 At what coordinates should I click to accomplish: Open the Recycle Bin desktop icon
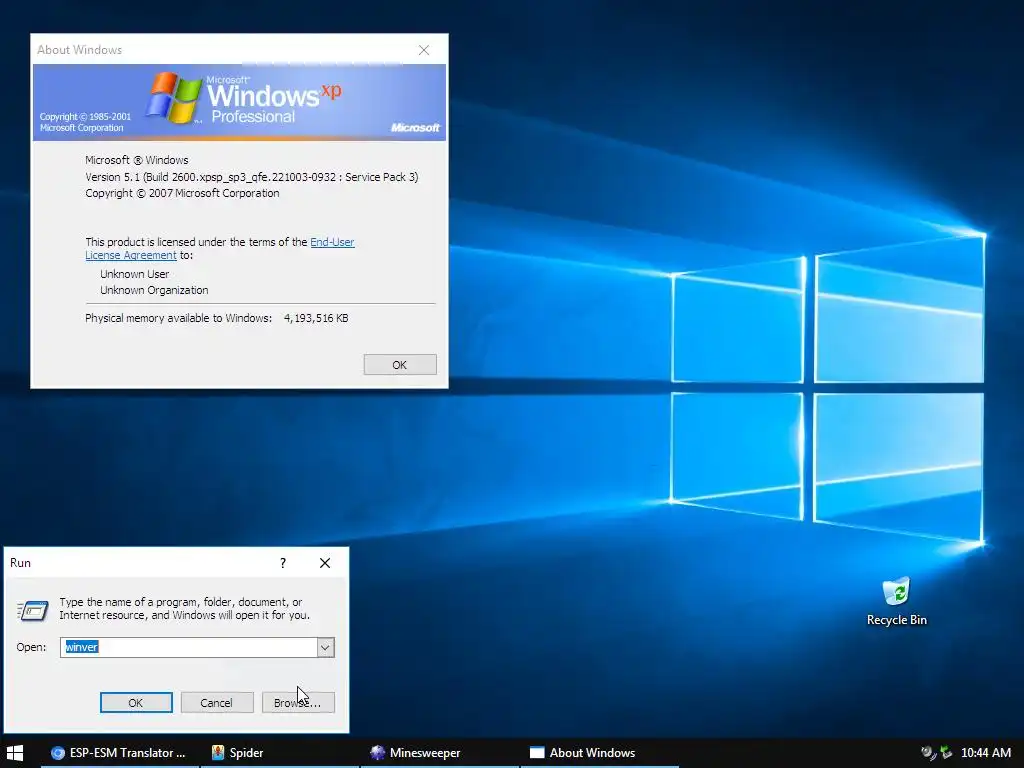point(896,601)
